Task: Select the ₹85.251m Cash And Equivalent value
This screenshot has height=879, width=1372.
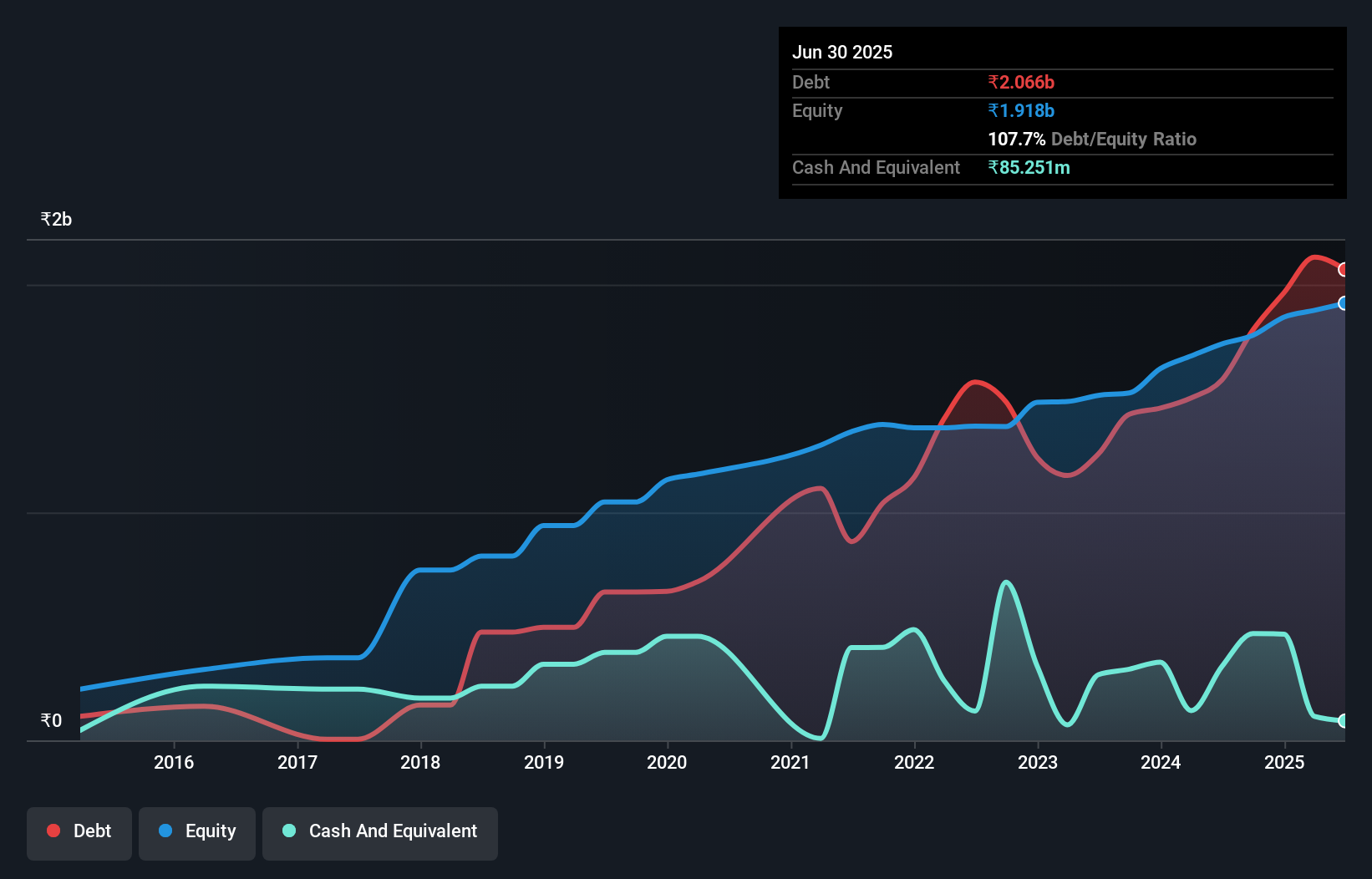Action: (1028, 167)
